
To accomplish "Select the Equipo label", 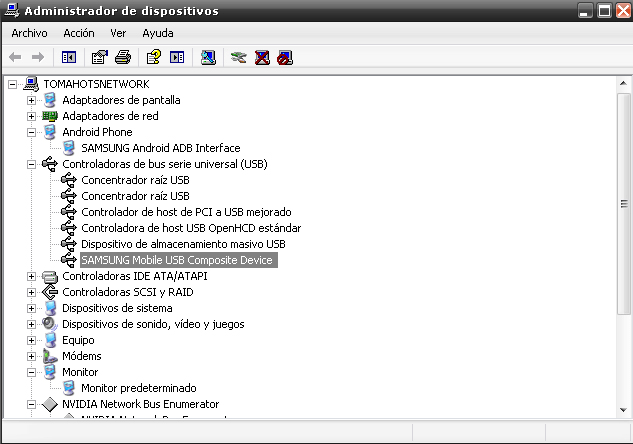I will coord(78,340).
